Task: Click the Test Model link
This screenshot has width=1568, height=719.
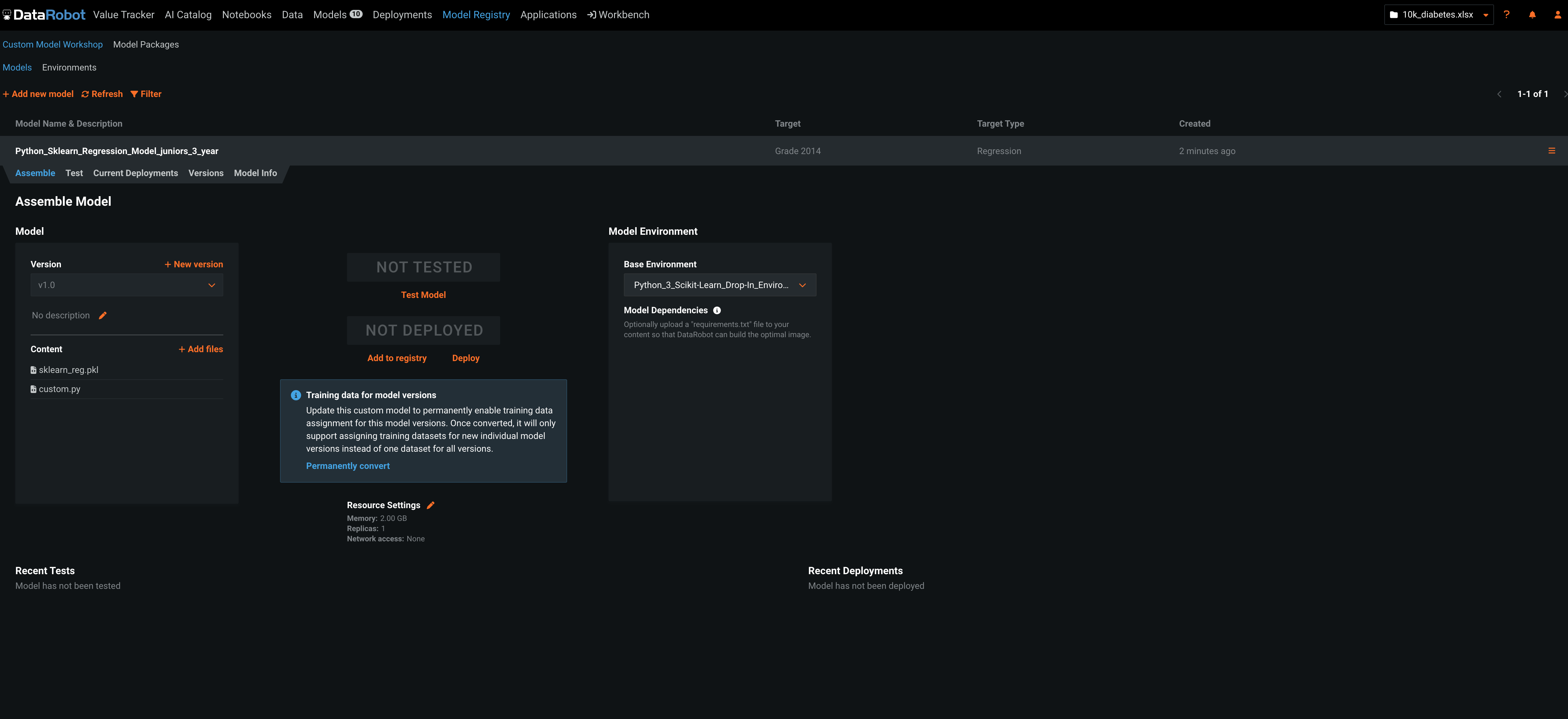Action: 423,295
